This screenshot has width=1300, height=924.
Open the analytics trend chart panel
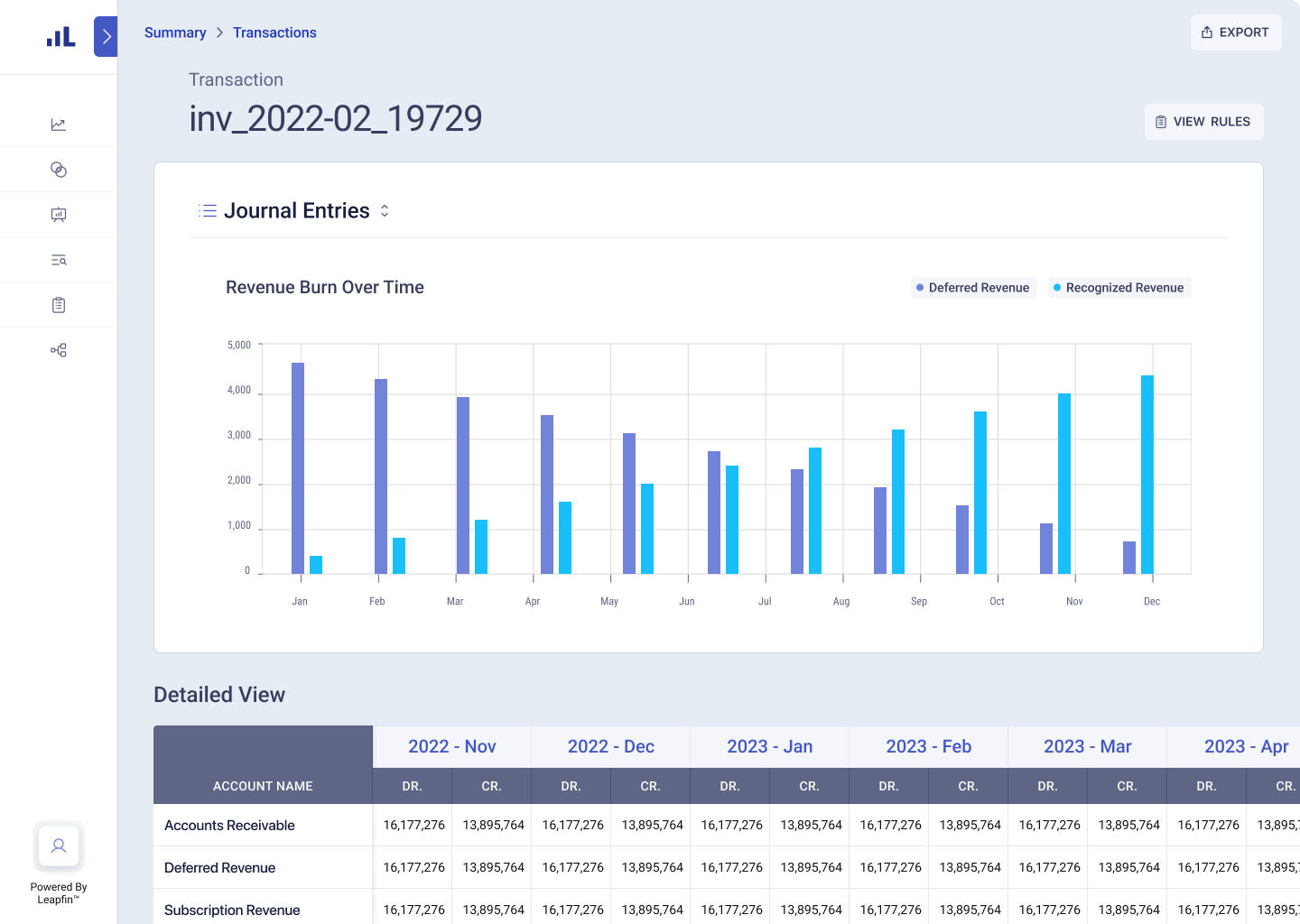tap(58, 124)
